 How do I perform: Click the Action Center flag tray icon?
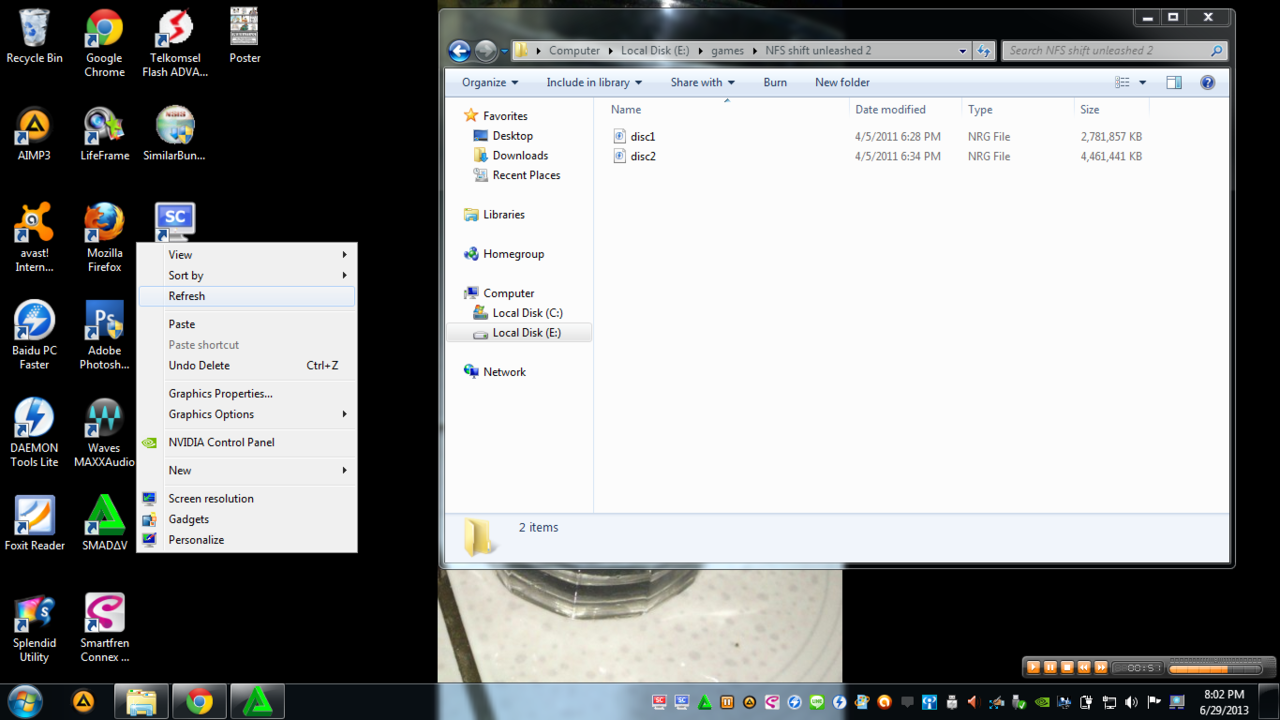[x=1153, y=702]
